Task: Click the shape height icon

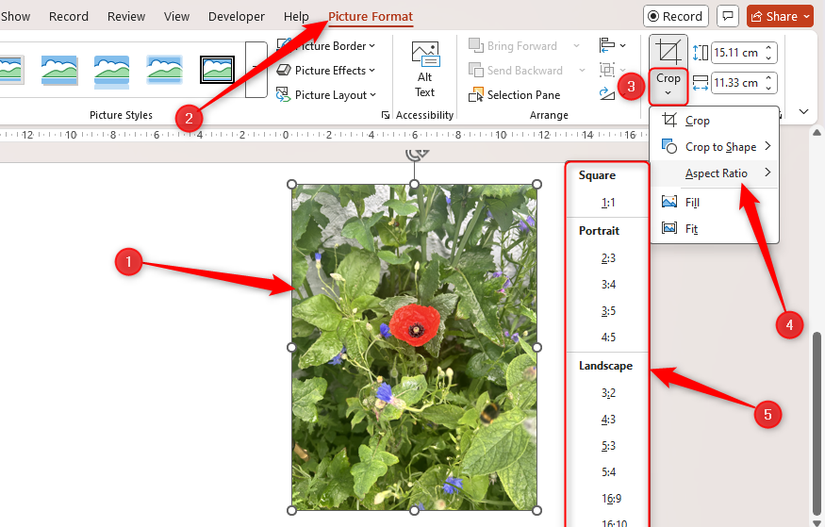Action: coord(700,53)
